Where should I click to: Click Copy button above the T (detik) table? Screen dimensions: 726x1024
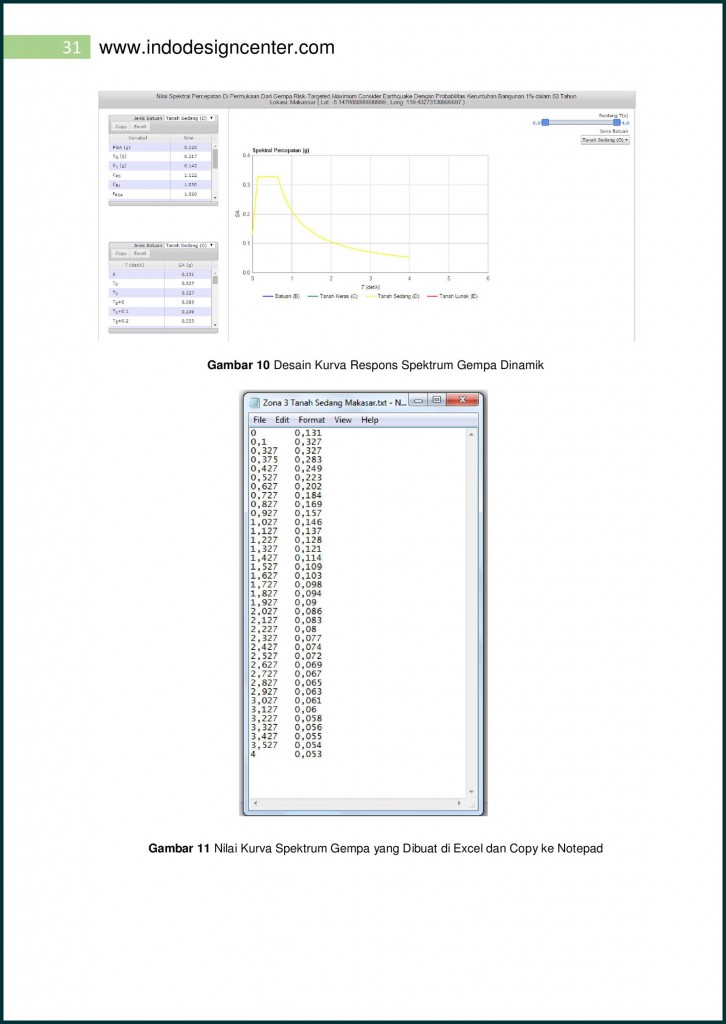121,253
